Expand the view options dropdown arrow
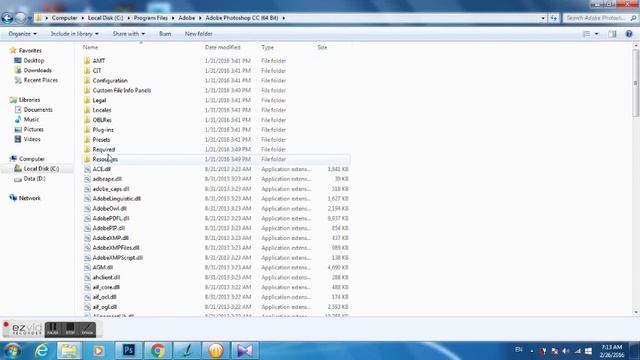 597,34
